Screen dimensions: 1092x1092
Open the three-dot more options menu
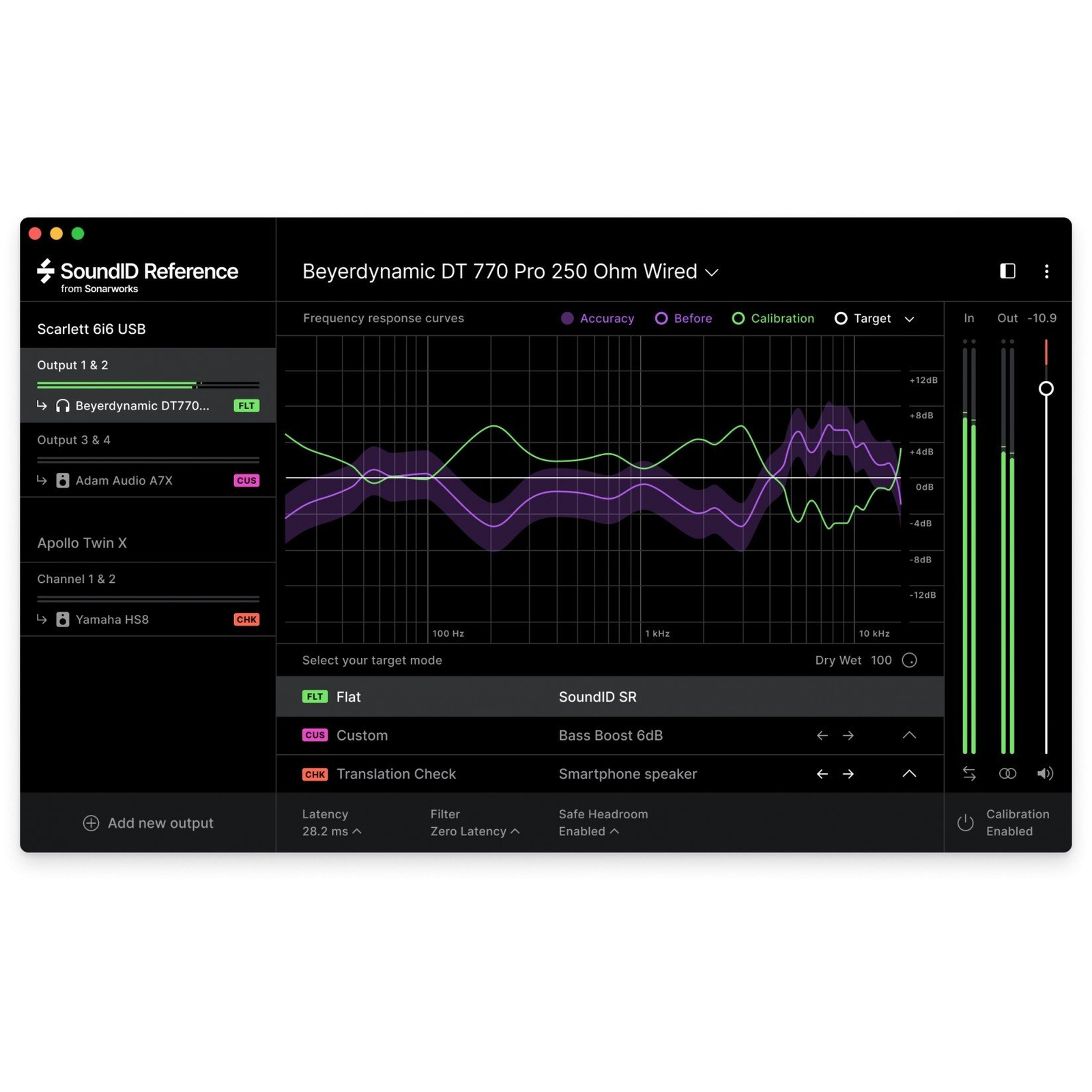(1046, 272)
